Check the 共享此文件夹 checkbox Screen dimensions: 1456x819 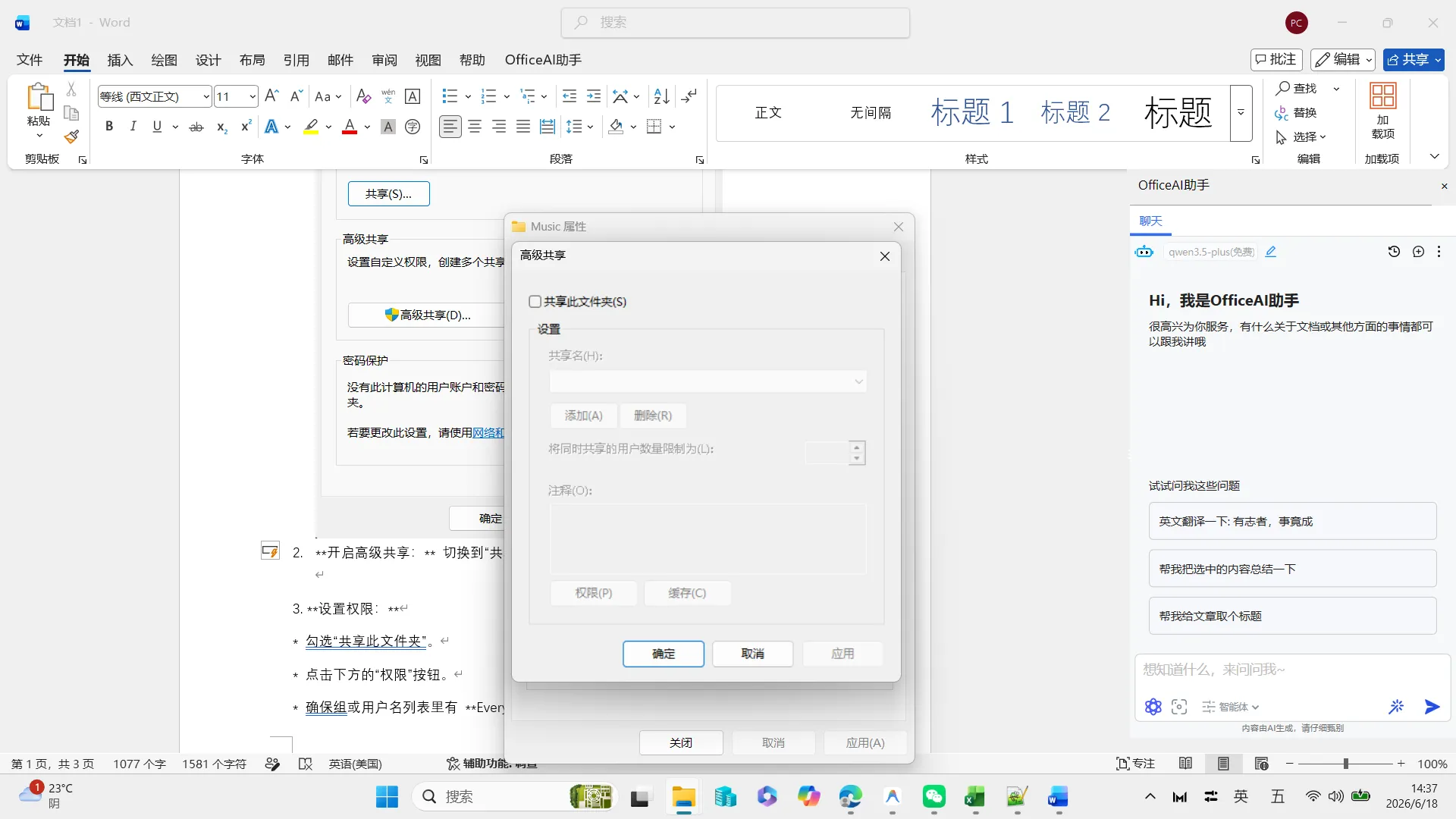535,302
